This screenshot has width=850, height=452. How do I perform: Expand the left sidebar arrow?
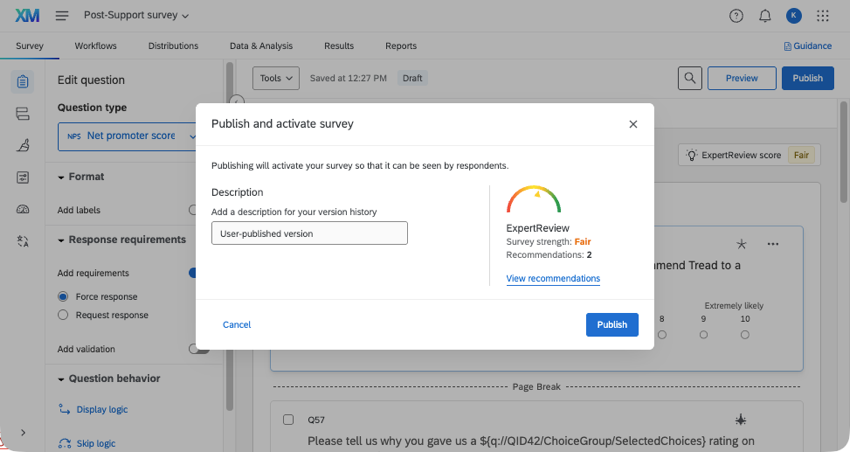(x=23, y=432)
